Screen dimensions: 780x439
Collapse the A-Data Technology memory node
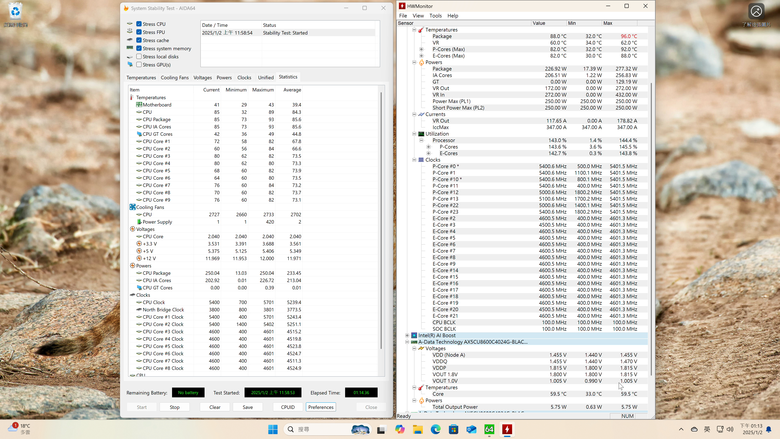(x=407, y=342)
